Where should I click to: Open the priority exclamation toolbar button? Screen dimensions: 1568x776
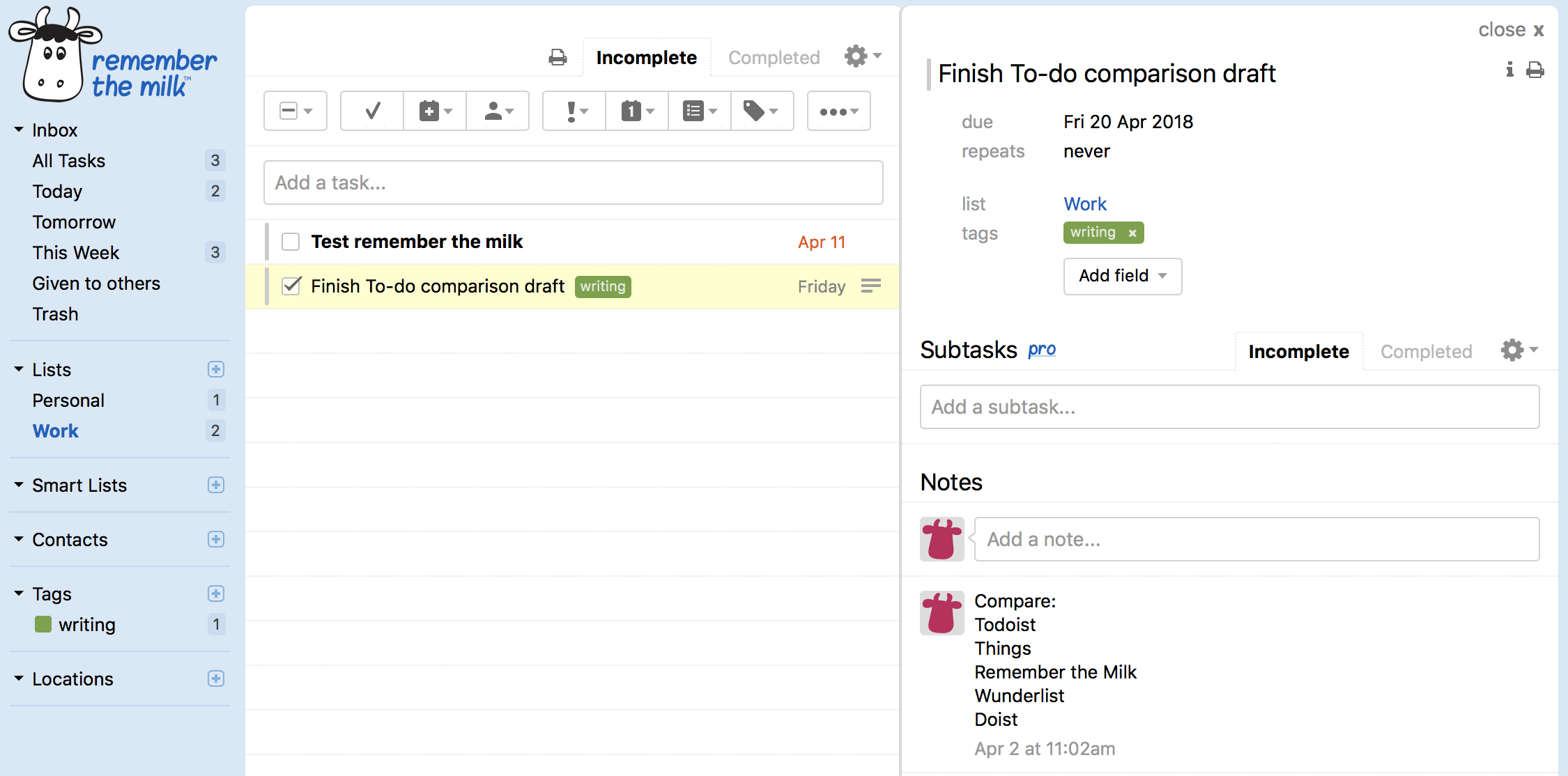574,111
